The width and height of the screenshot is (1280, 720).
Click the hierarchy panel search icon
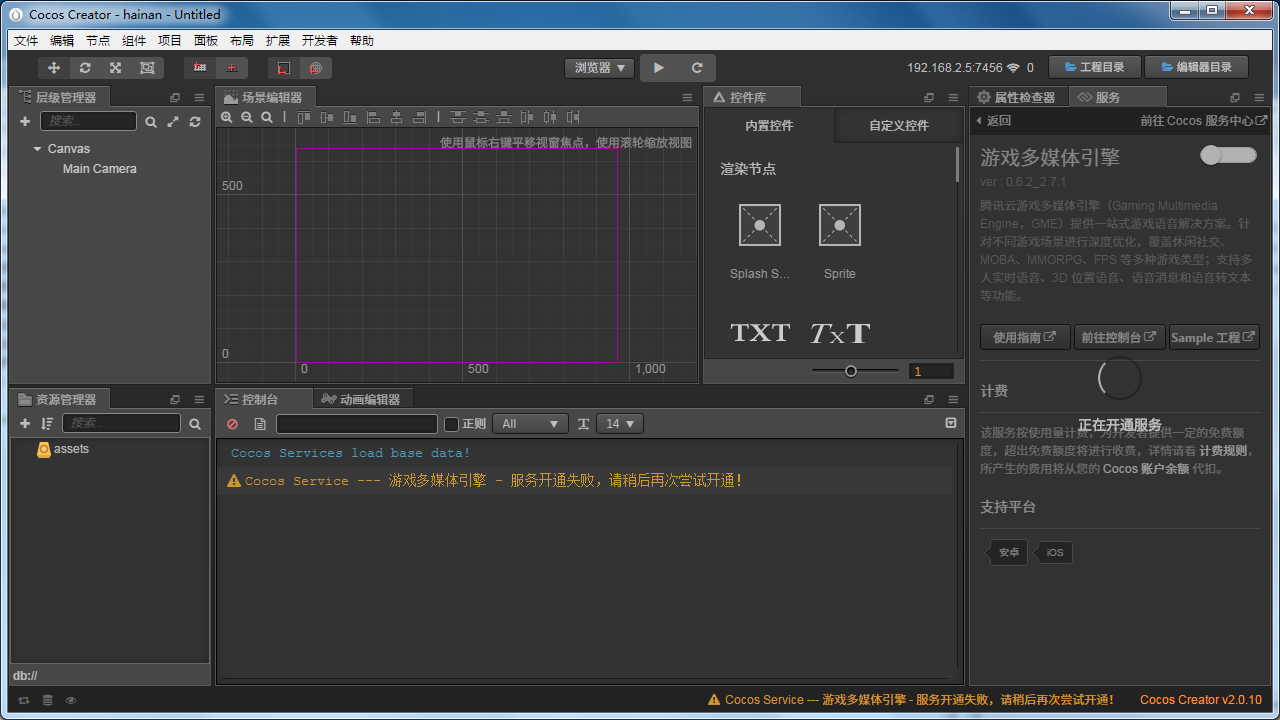pos(151,122)
